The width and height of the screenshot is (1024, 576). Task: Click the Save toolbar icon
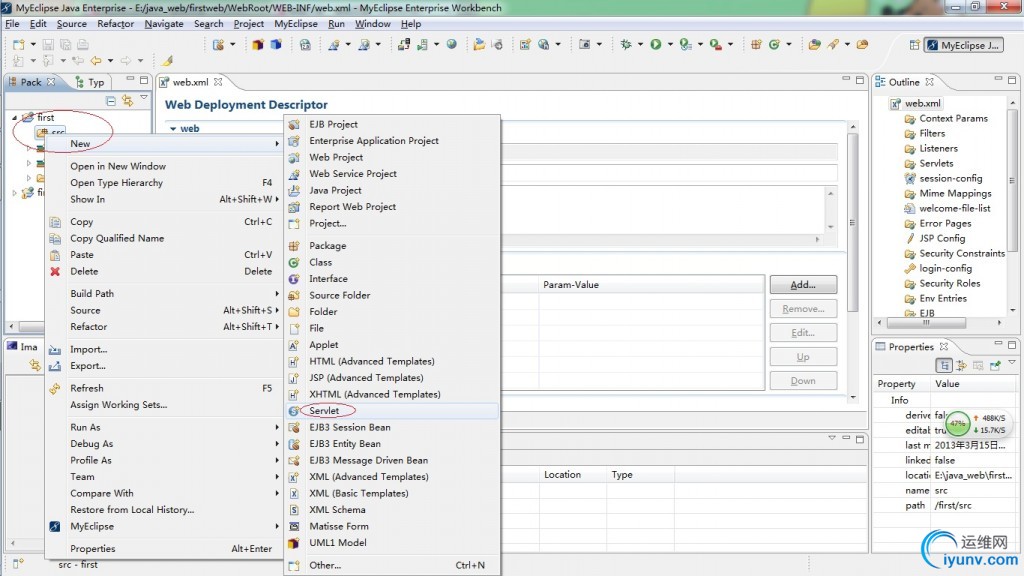(48, 44)
